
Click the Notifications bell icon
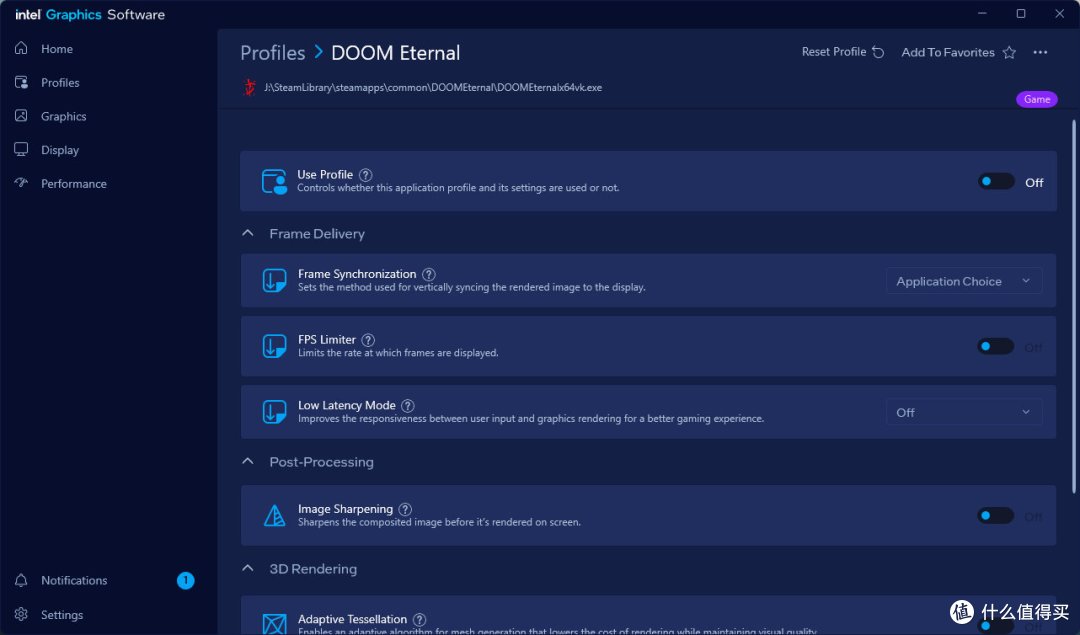(21, 580)
